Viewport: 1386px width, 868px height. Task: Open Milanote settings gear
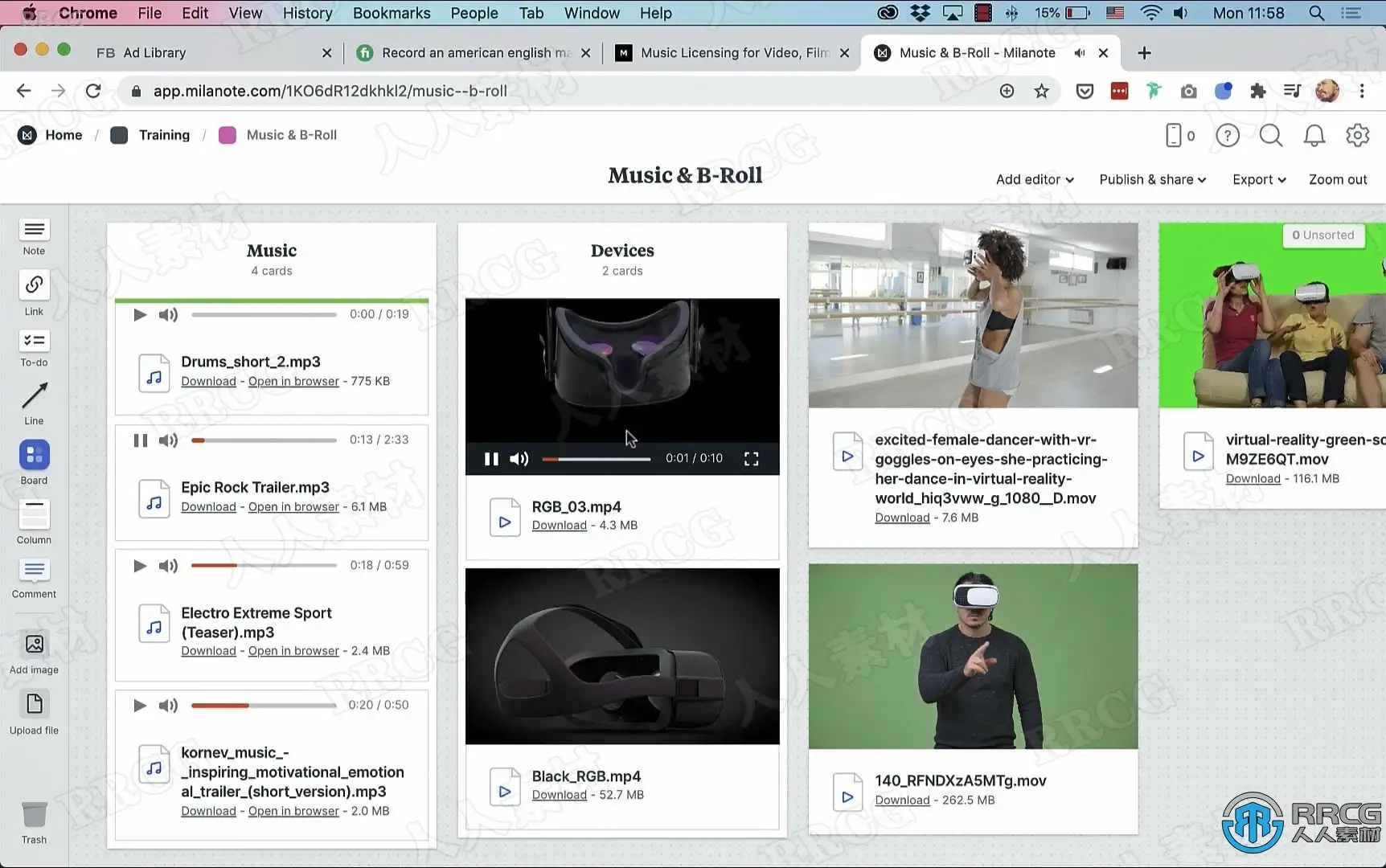[x=1358, y=135]
